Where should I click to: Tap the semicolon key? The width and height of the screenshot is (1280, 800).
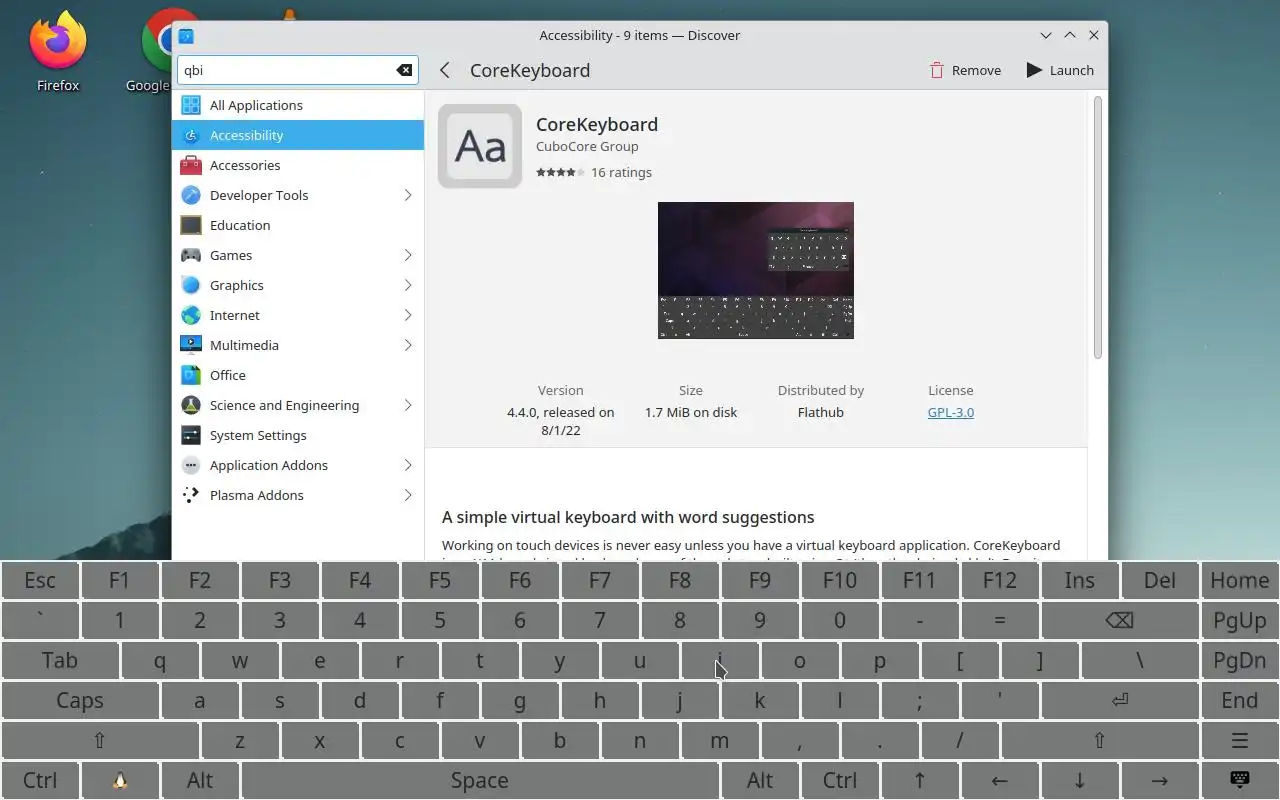[x=920, y=701]
